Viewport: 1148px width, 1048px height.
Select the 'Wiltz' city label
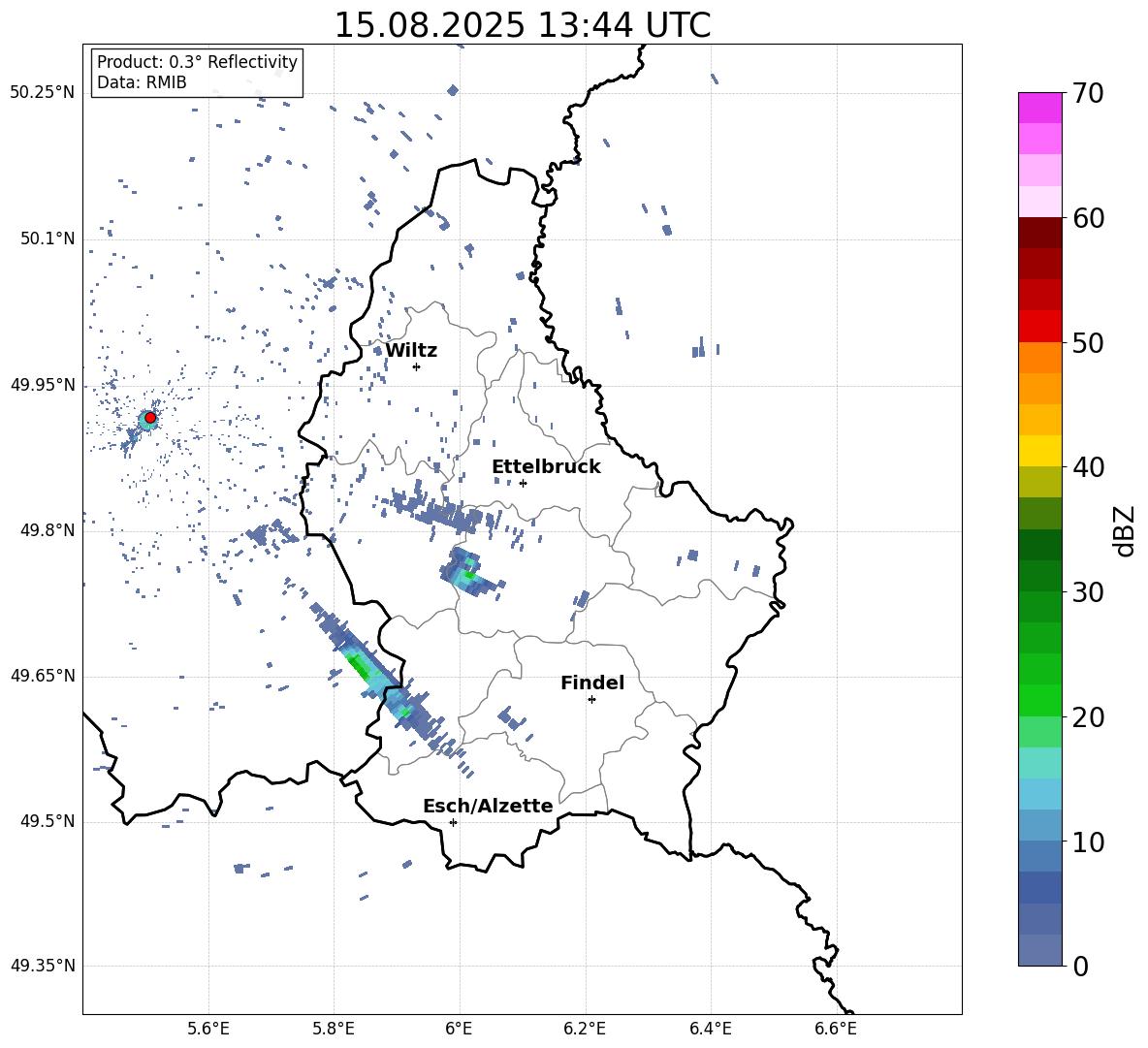(411, 351)
